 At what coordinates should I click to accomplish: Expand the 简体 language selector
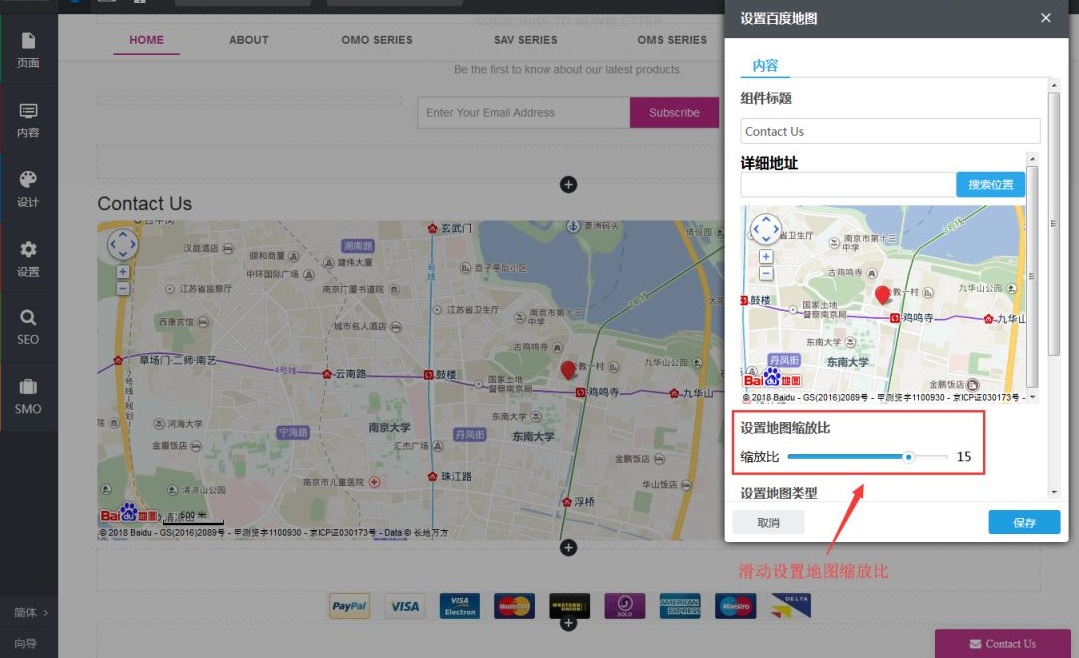[28, 612]
